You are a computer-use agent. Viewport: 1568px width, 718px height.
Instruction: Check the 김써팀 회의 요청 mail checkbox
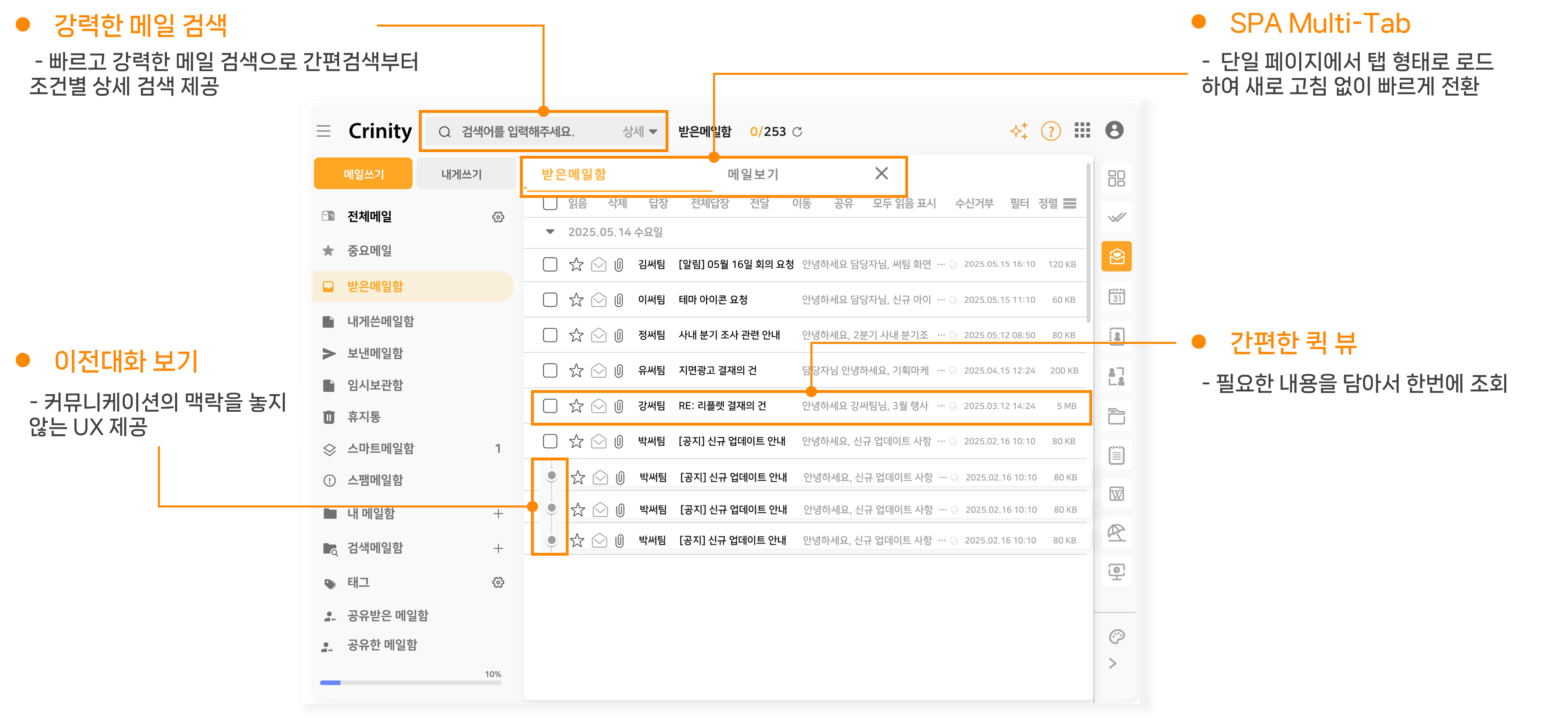550,264
